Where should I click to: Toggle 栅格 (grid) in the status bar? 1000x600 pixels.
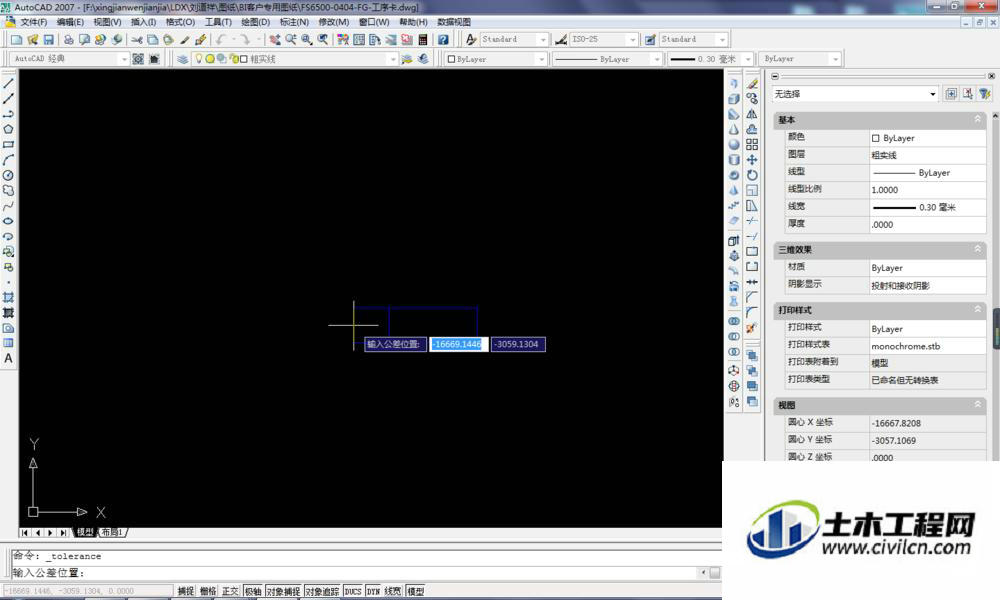207,592
